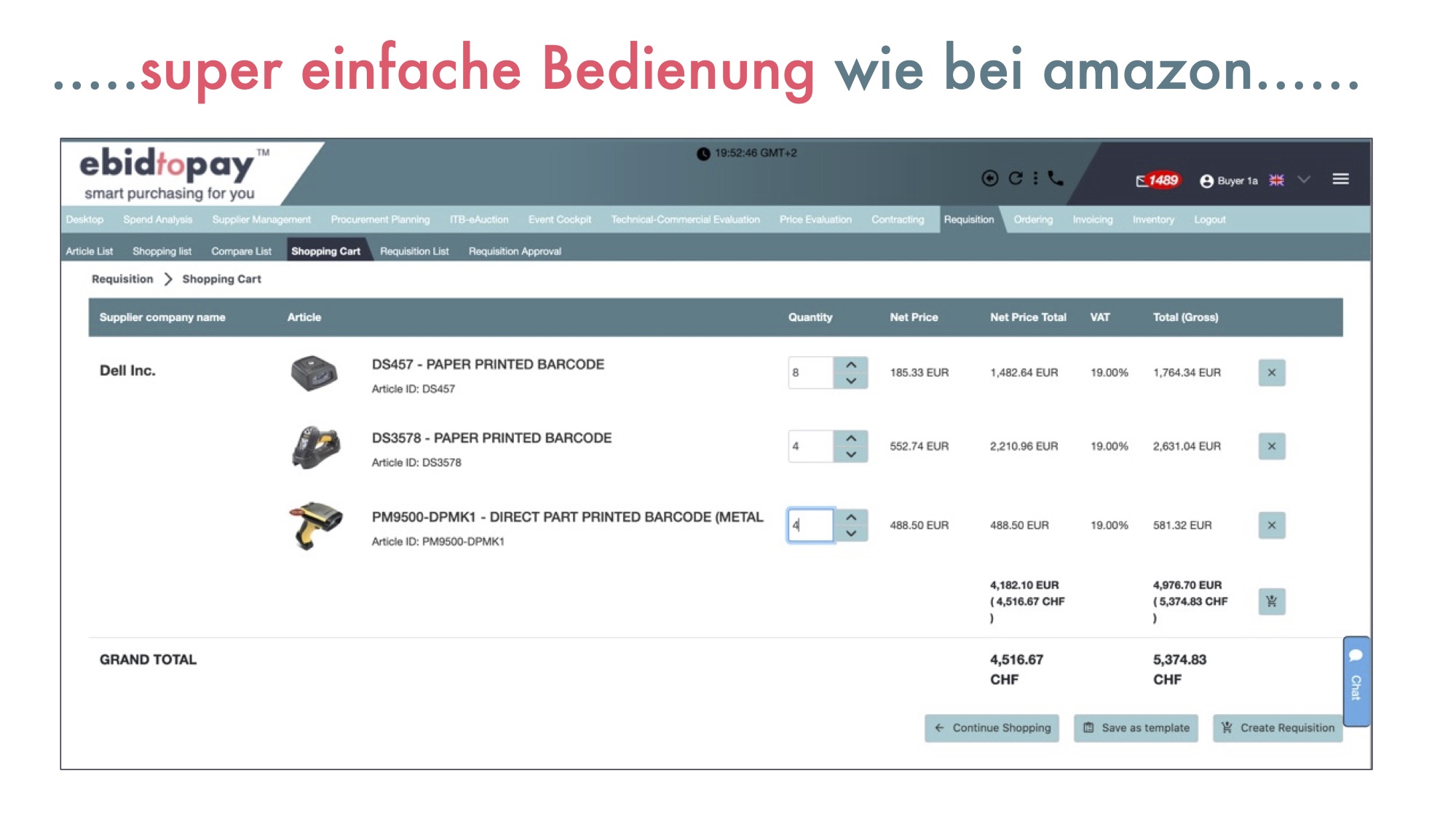Increase PM9500-DPMK1 quantity with up arrow

(851, 517)
